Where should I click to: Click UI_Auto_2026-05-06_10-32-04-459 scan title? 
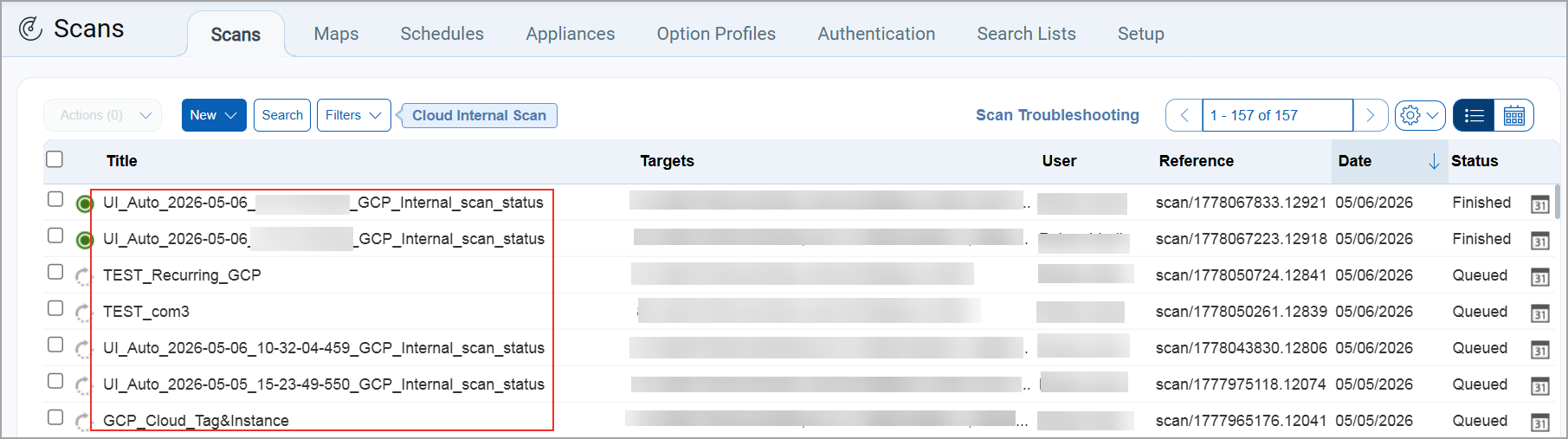[324, 348]
